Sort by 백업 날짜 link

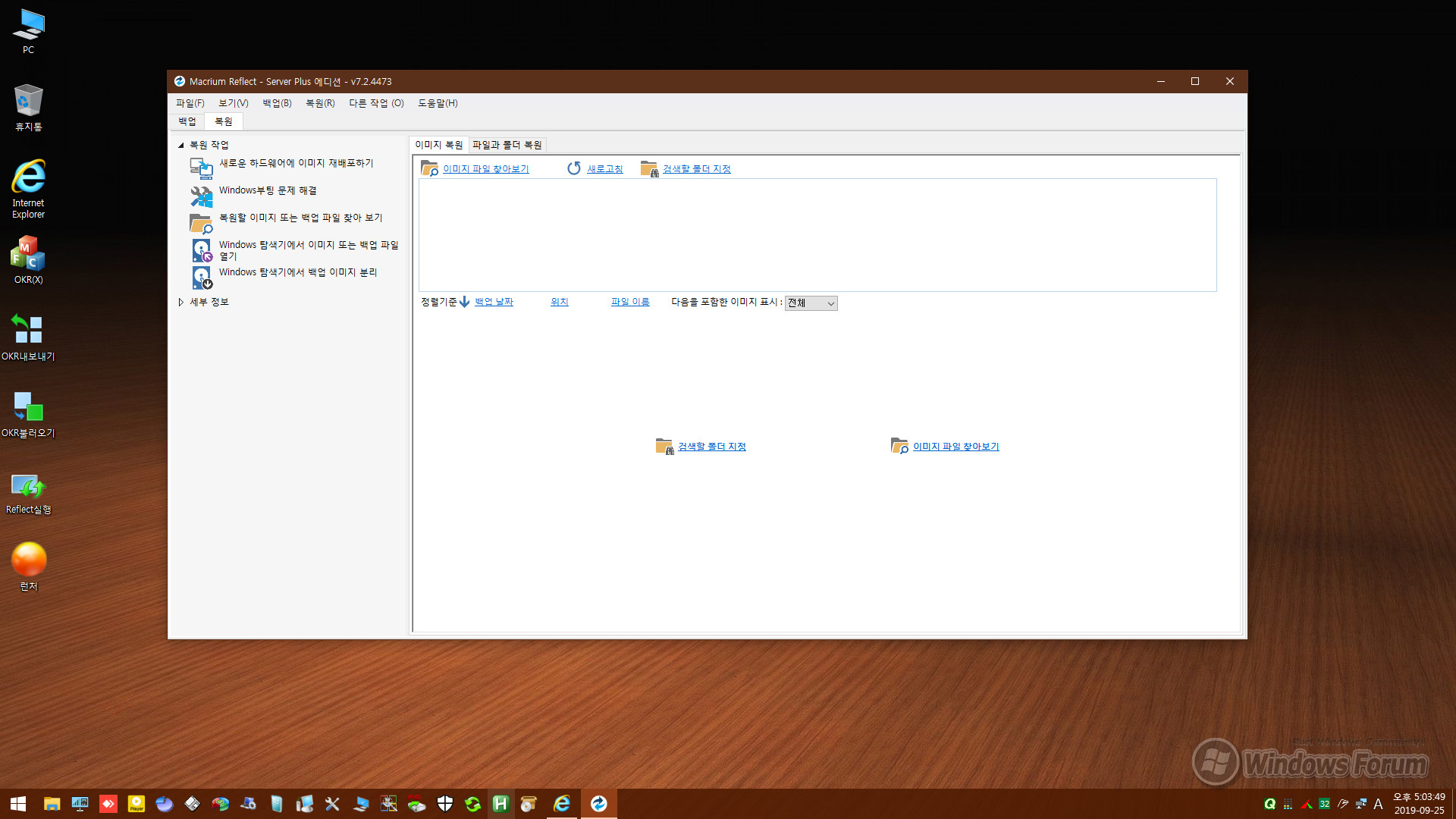click(494, 302)
